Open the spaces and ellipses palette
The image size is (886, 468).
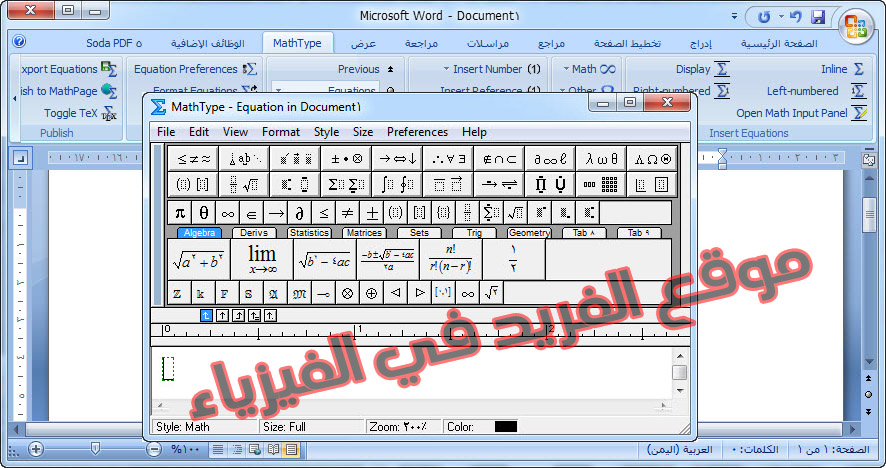(244, 159)
